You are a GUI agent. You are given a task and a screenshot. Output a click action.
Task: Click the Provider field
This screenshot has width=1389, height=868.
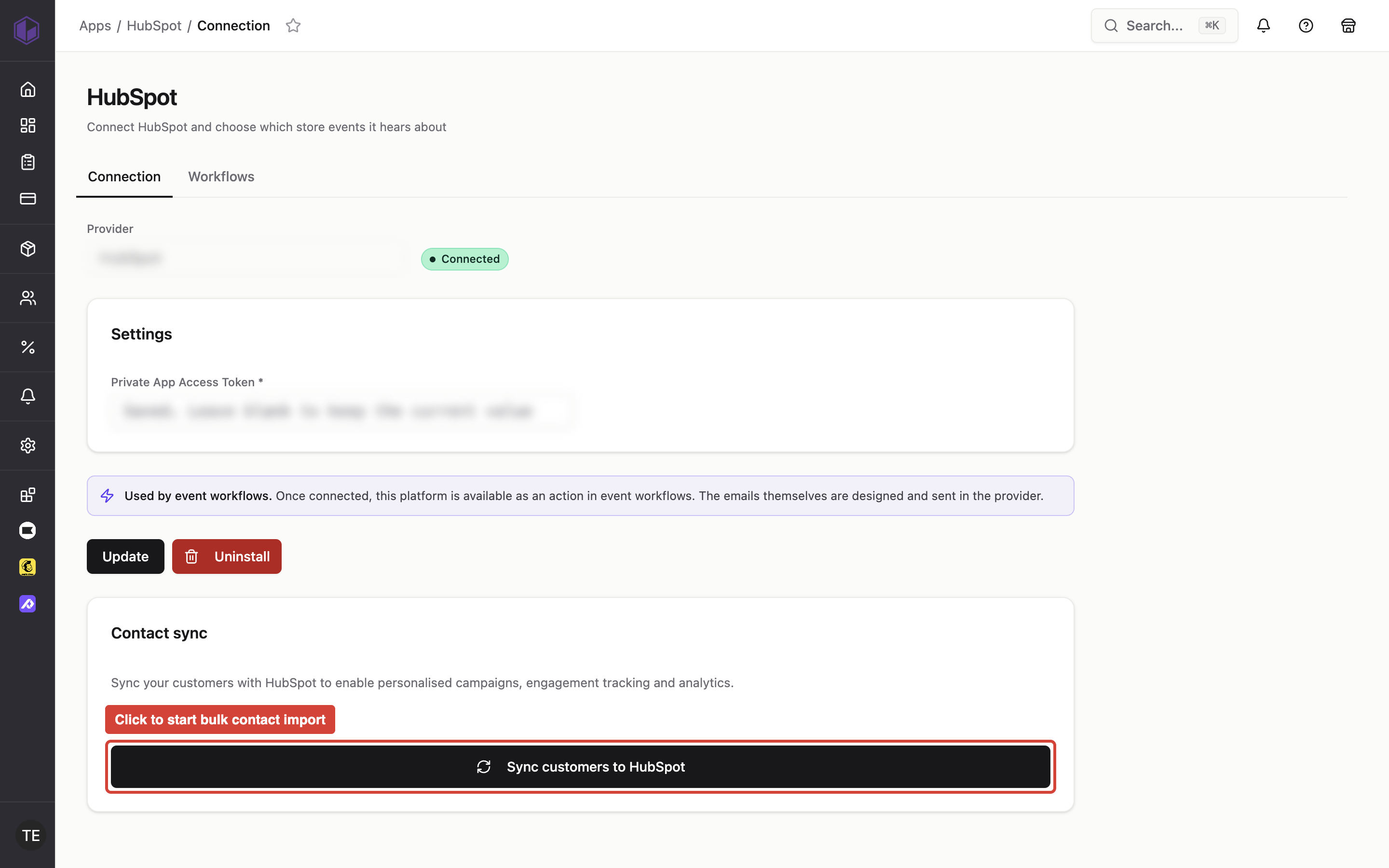tap(248, 258)
